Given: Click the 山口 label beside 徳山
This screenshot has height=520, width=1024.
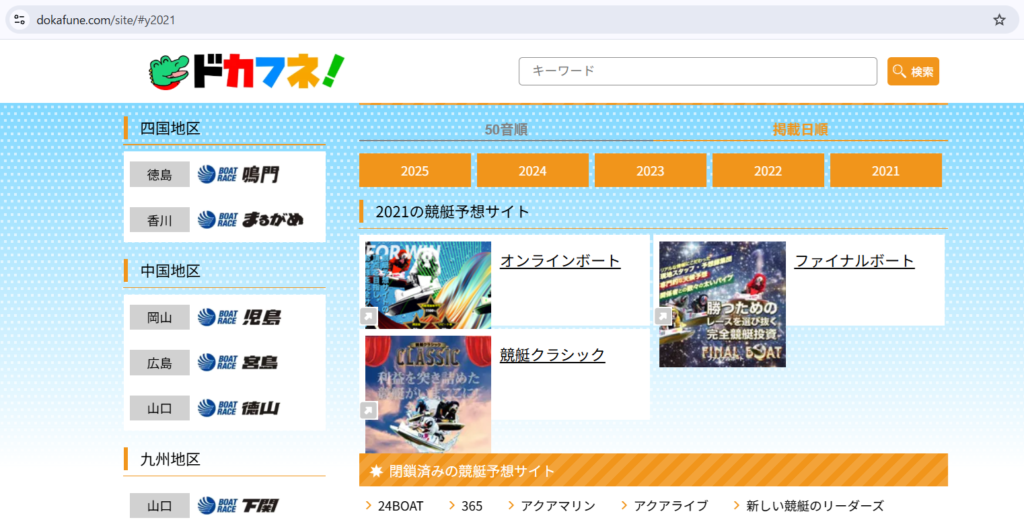Looking at the screenshot, I should [159, 408].
